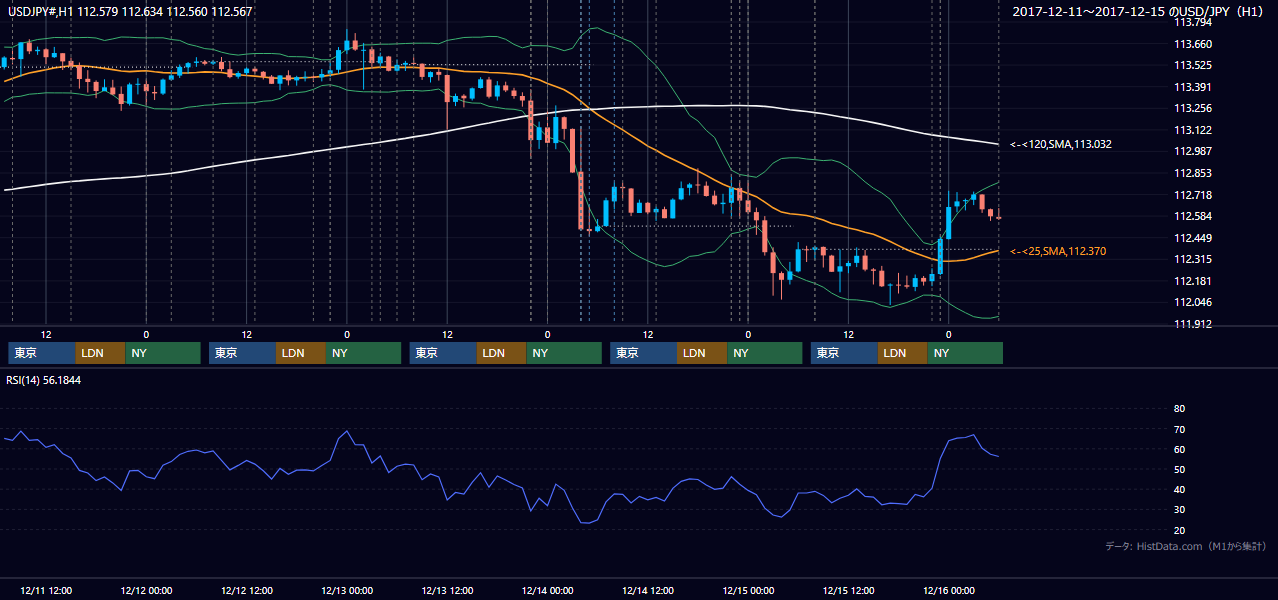1278x600 pixels.
Task: Click RSI scale value 60
Action: [x=1179, y=449]
